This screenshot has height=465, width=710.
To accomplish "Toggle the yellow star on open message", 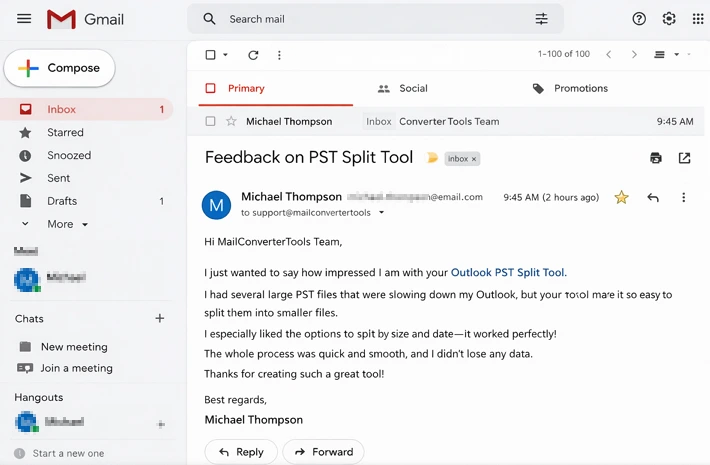I will click(621, 197).
